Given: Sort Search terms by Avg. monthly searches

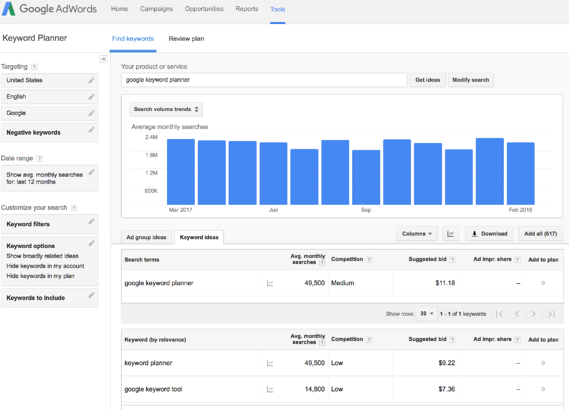Looking at the screenshot, I should [307, 259].
